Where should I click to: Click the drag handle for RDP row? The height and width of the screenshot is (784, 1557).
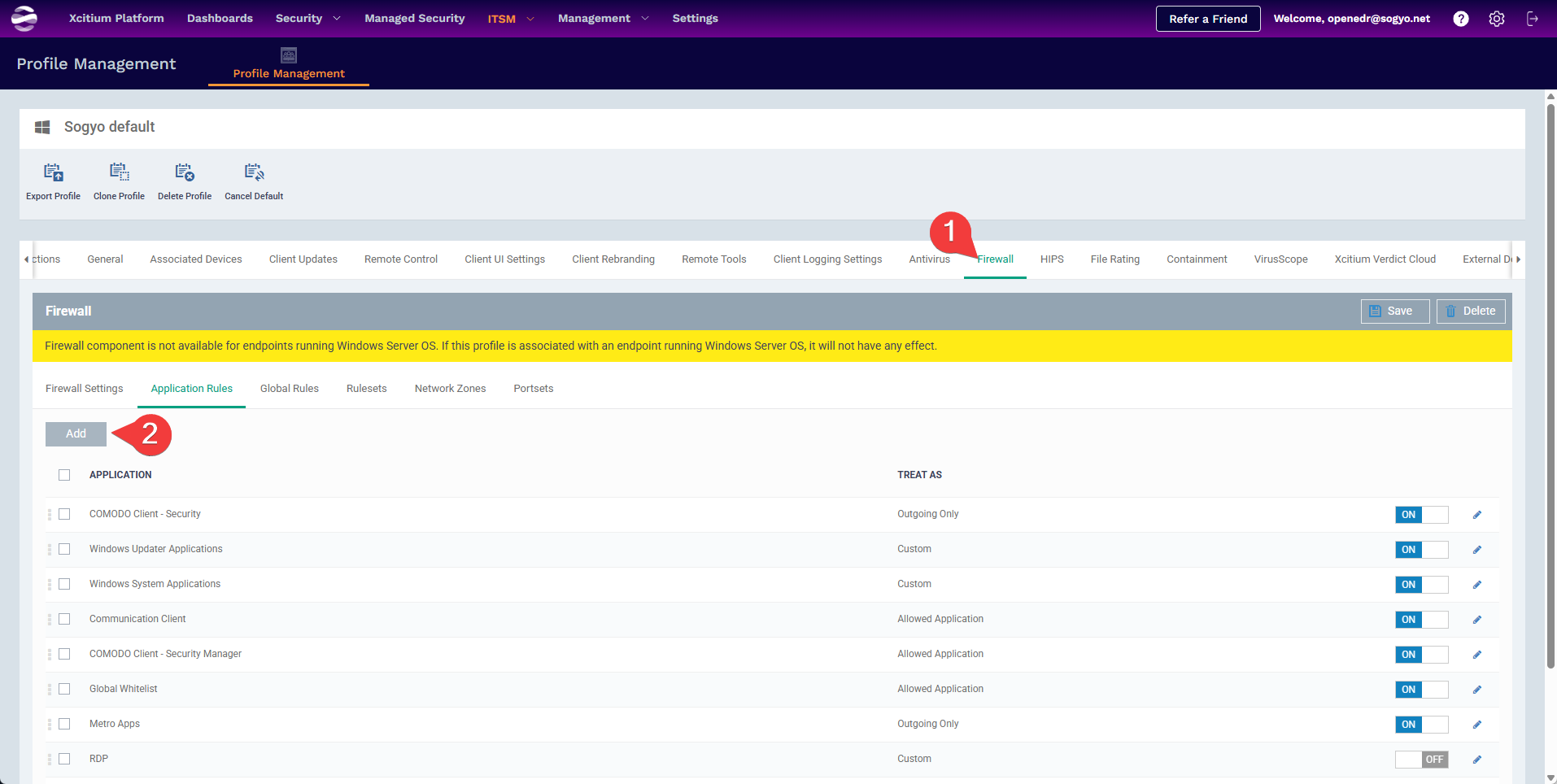[x=50, y=759]
